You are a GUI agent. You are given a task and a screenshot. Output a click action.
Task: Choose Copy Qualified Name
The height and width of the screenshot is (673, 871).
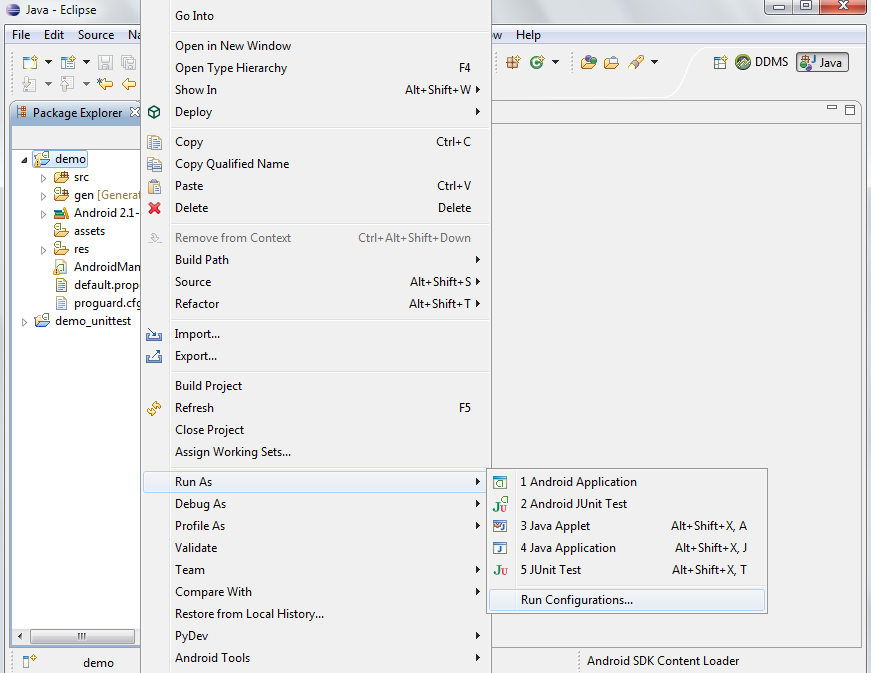pyautogui.click(x=316, y=164)
